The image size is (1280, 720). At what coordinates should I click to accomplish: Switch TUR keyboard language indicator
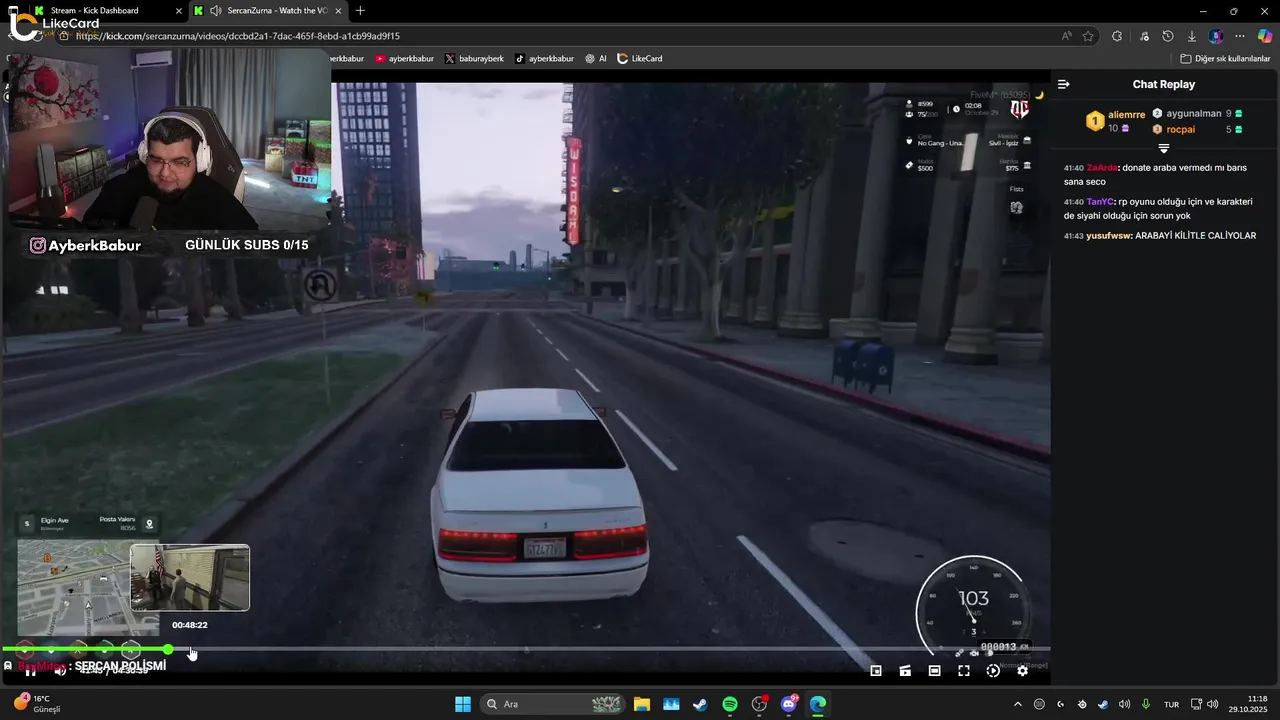pos(1171,704)
